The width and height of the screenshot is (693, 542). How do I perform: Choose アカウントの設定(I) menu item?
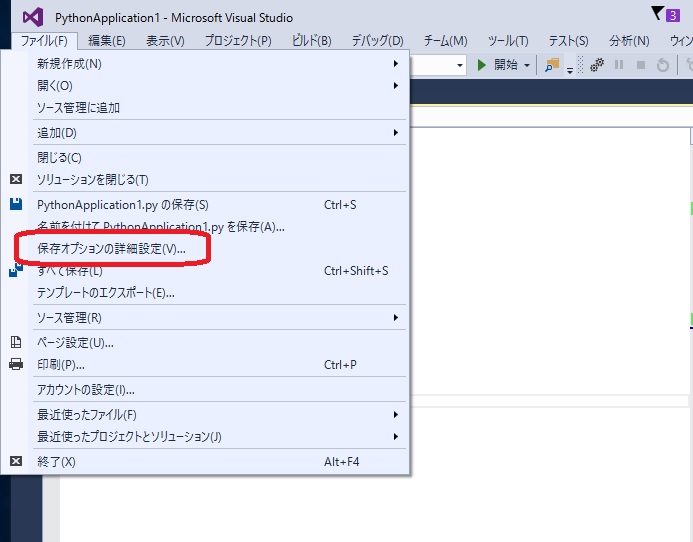[x=220, y=389]
